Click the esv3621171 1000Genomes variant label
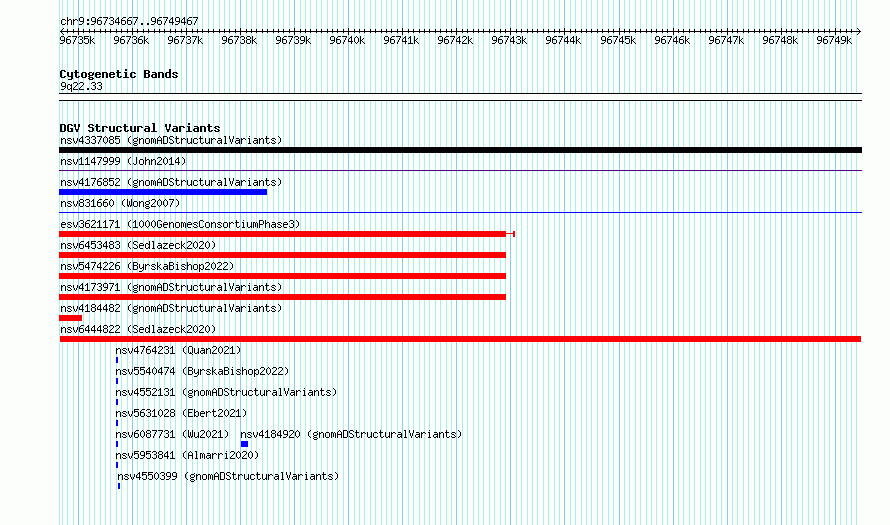Viewport: 890px width, 525px height. 180,224
